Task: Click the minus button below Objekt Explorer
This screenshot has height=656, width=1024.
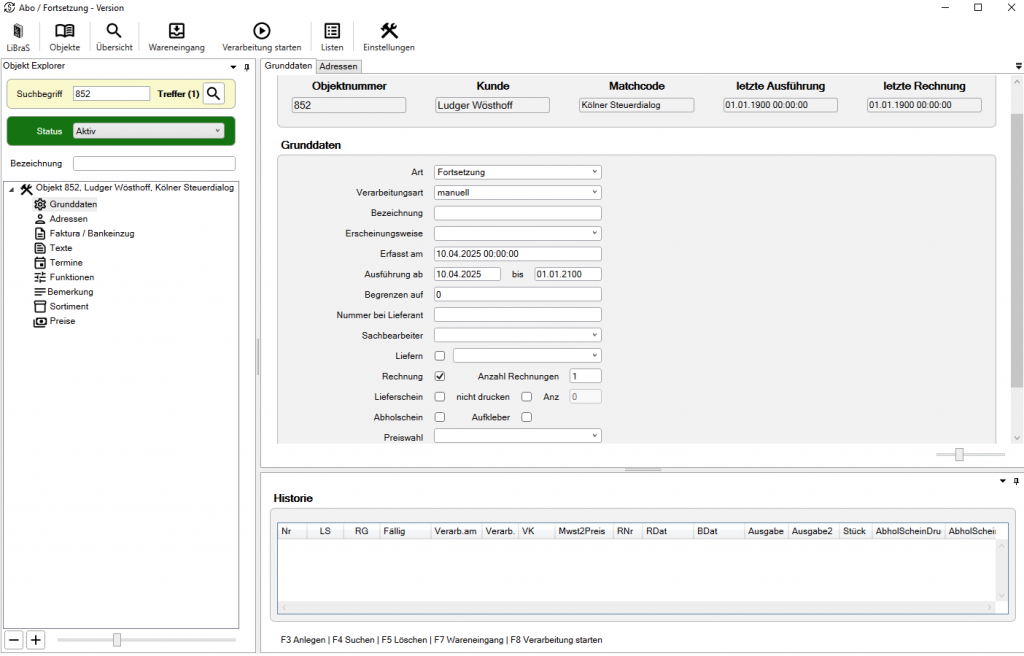Action: (14, 640)
